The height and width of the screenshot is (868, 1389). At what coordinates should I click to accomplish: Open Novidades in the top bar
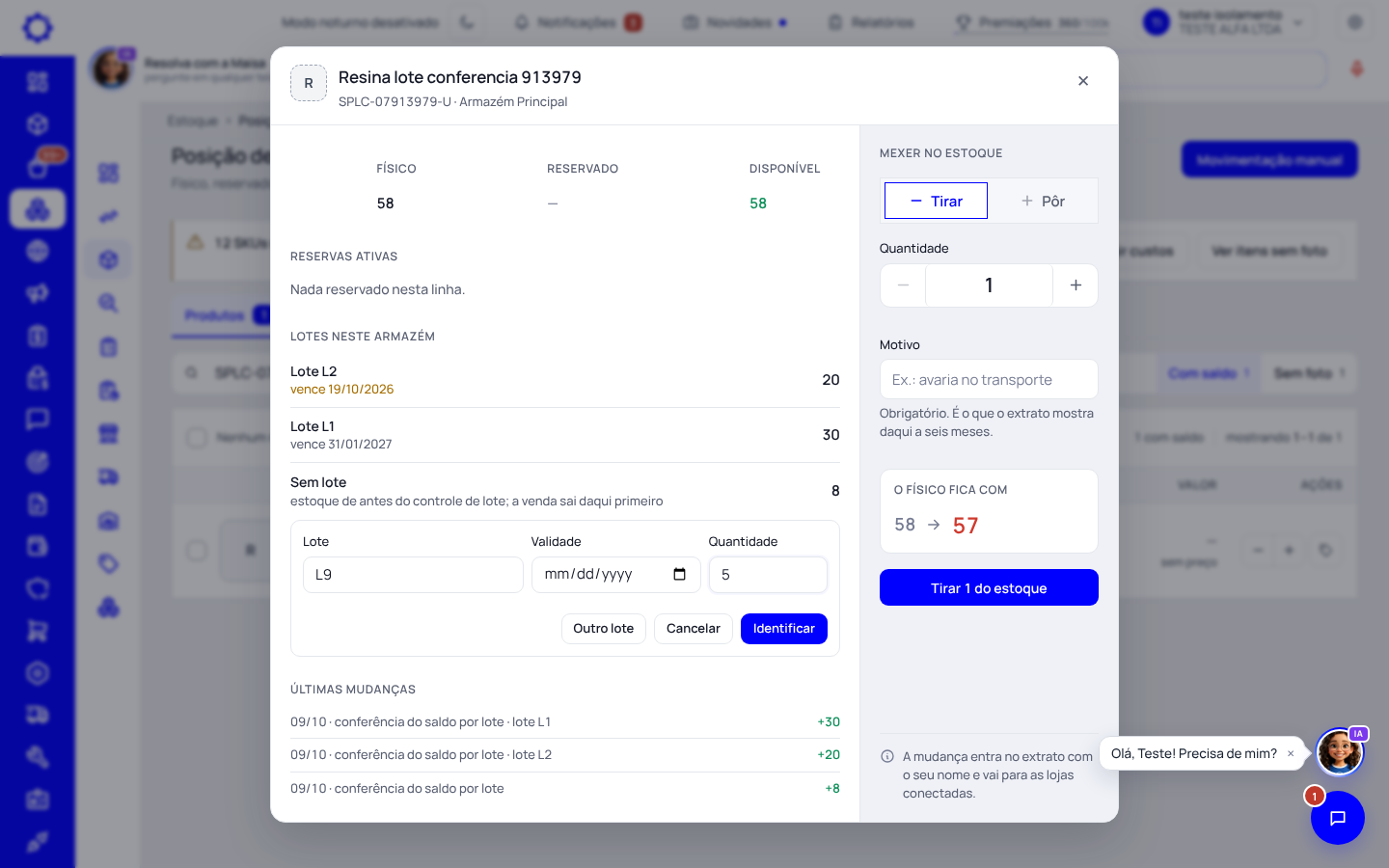(735, 22)
